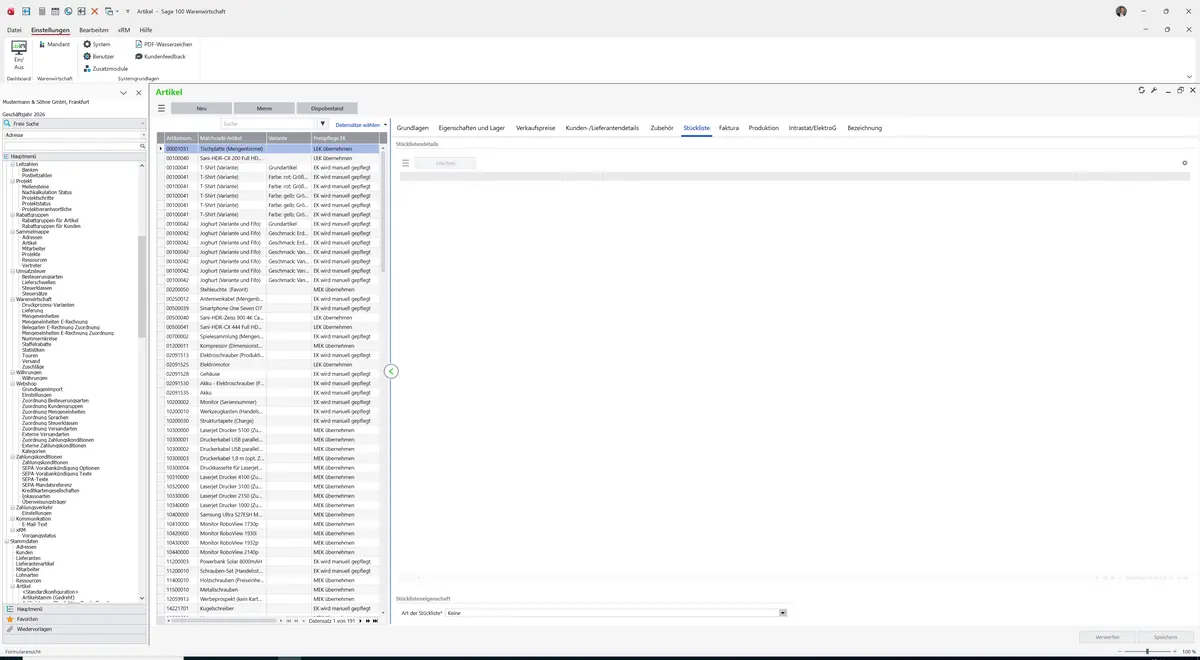The width and height of the screenshot is (1200, 660).
Task: Switch to Intrastat/ElektroG tab
Action: click(813, 128)
